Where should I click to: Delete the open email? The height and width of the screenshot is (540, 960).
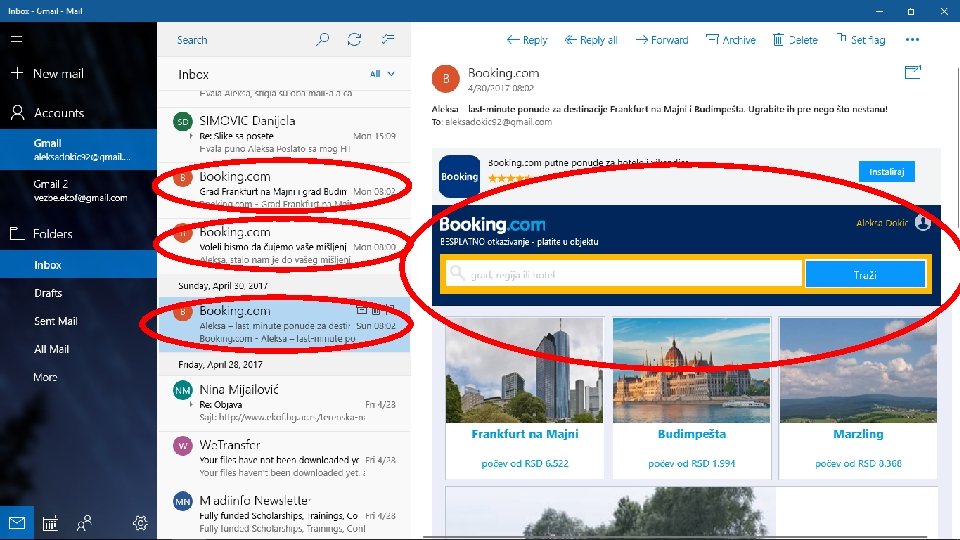[795, 40]
